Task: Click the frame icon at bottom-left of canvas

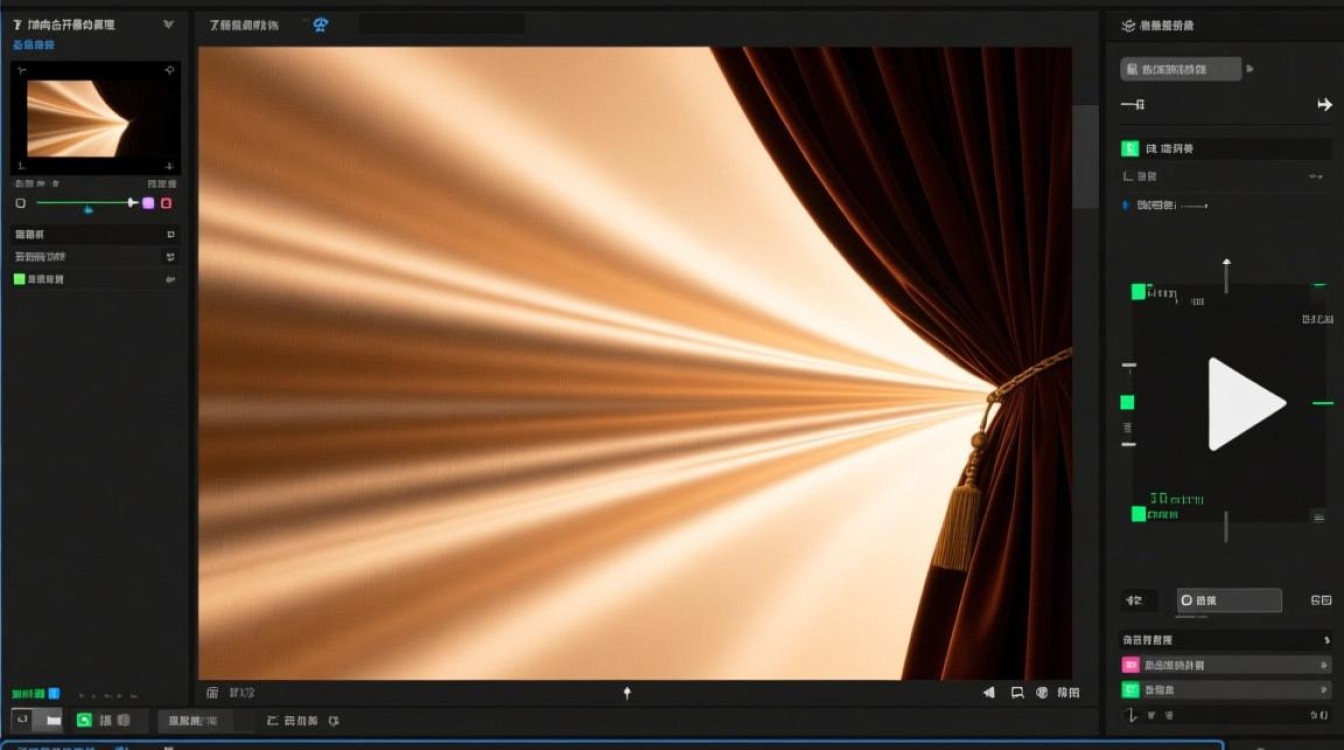Action: click(x=212, y=692)
